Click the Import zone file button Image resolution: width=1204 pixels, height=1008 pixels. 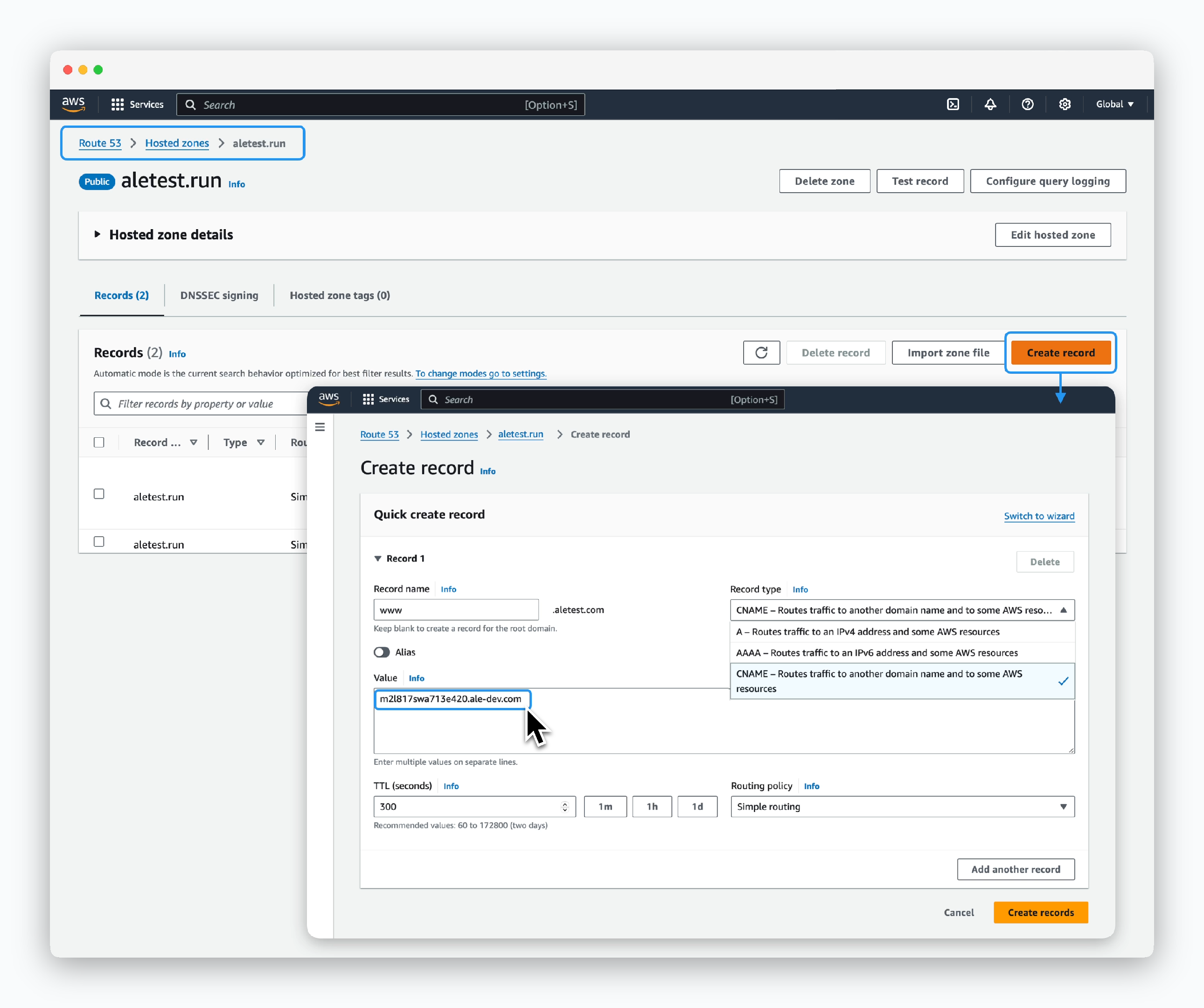pyautogui.click(x=948, y=353)
